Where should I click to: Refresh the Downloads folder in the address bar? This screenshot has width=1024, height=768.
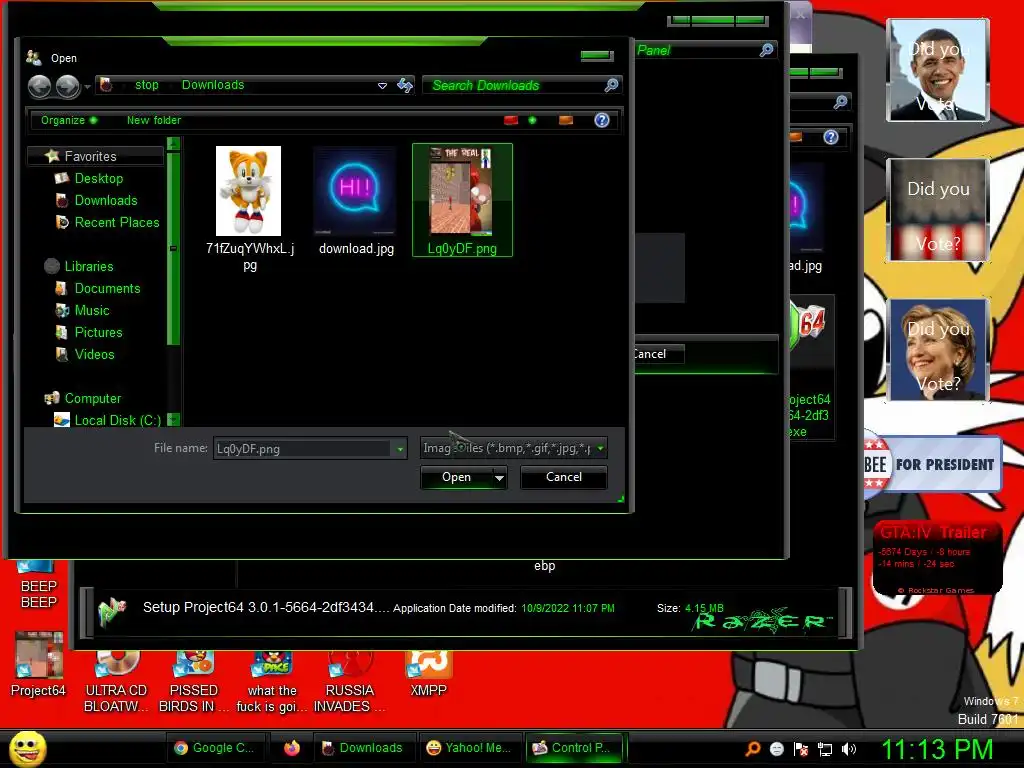click(x=405, y=86)
